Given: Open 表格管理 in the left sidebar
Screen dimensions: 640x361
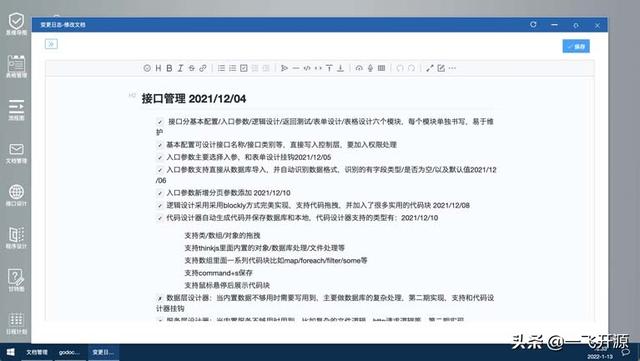Looking at the screenshot, I should tap(16, 67).
